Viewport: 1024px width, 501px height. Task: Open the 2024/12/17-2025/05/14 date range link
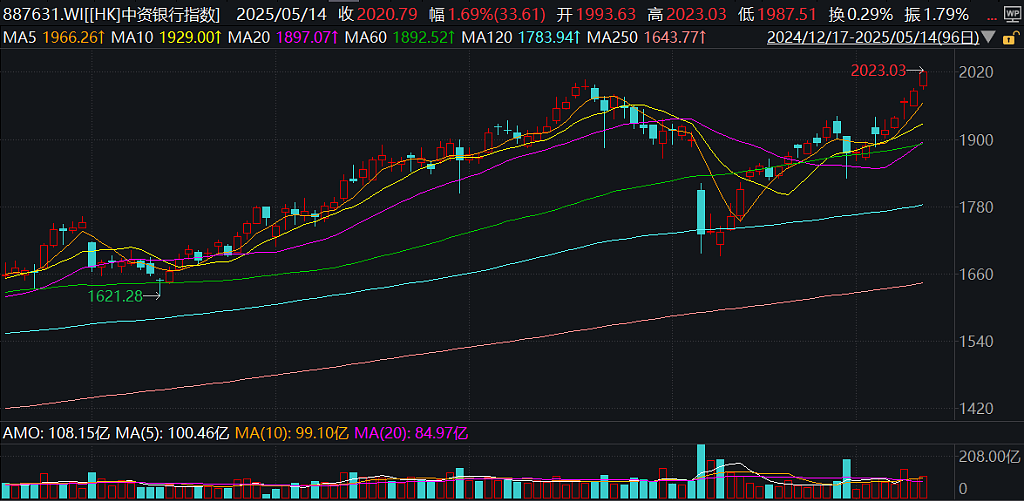[x=874, y=38]
